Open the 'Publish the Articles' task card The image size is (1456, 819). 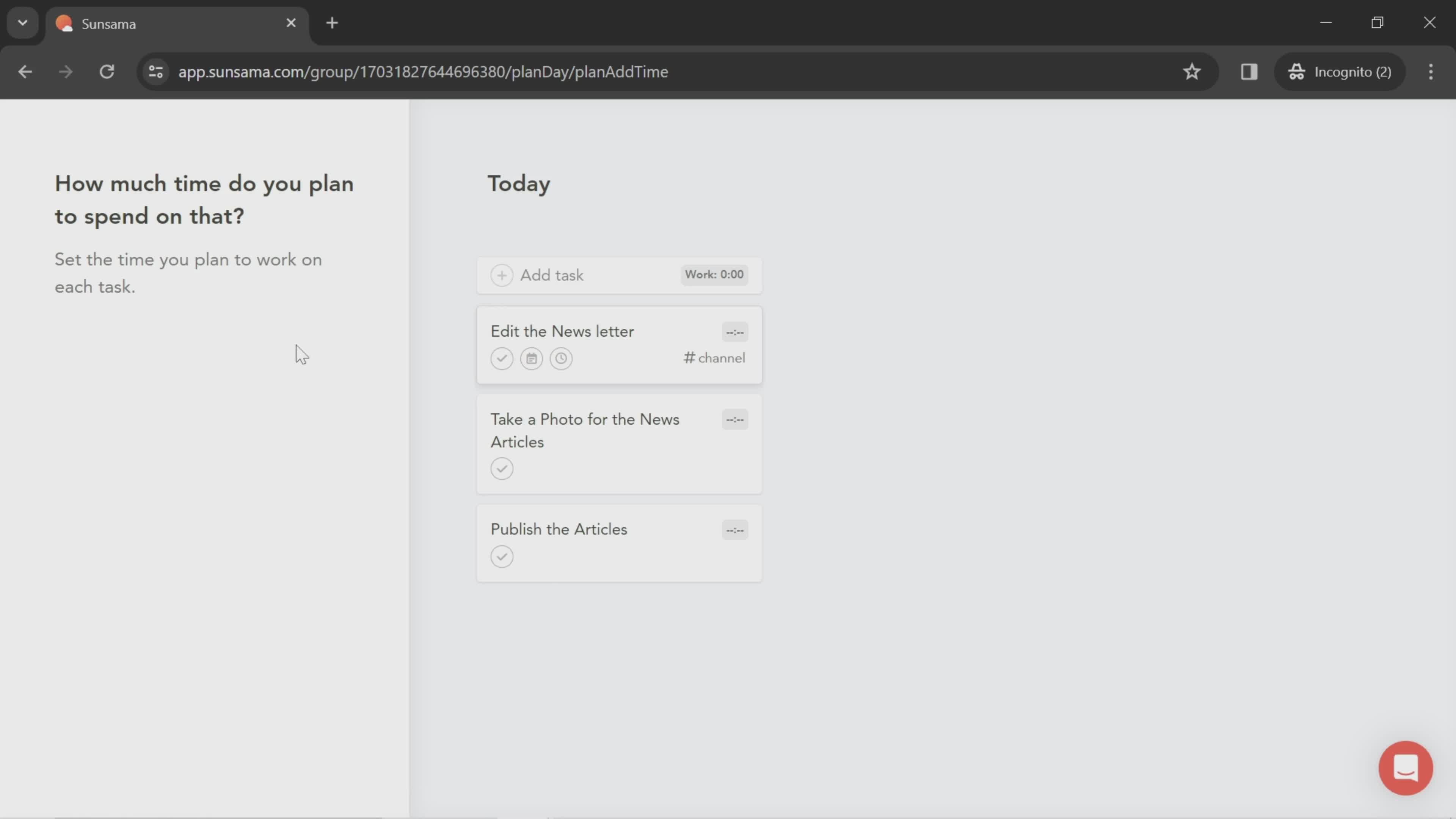tap(619, 543)
